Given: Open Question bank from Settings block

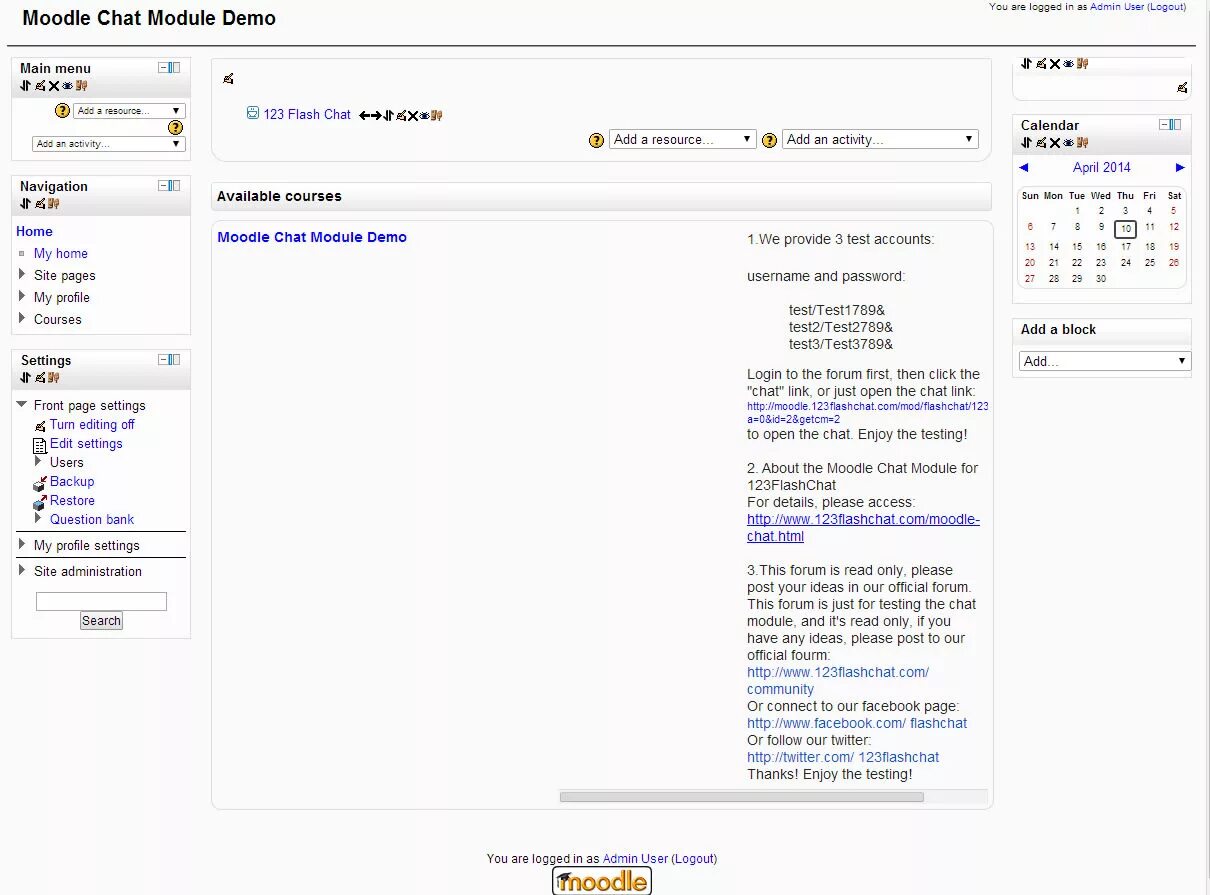Looking at the screenshot, I should coord(92,519).
